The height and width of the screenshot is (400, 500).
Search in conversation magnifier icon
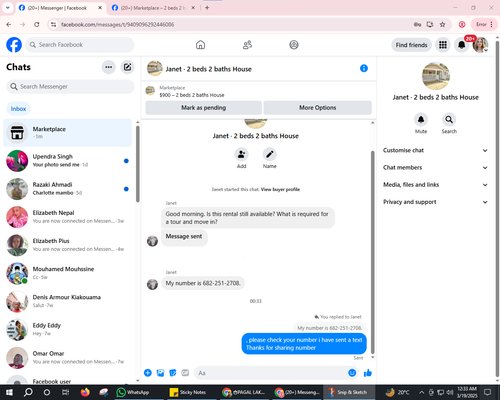point(449,119)
